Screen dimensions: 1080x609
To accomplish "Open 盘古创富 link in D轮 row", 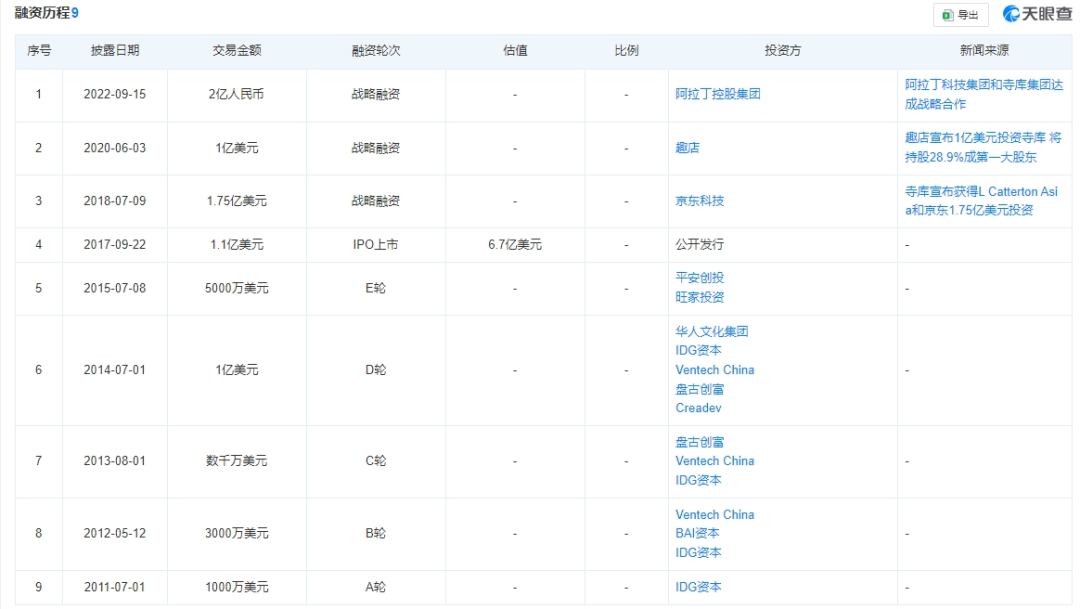I will pyautogui.click(x=700, y=389).
